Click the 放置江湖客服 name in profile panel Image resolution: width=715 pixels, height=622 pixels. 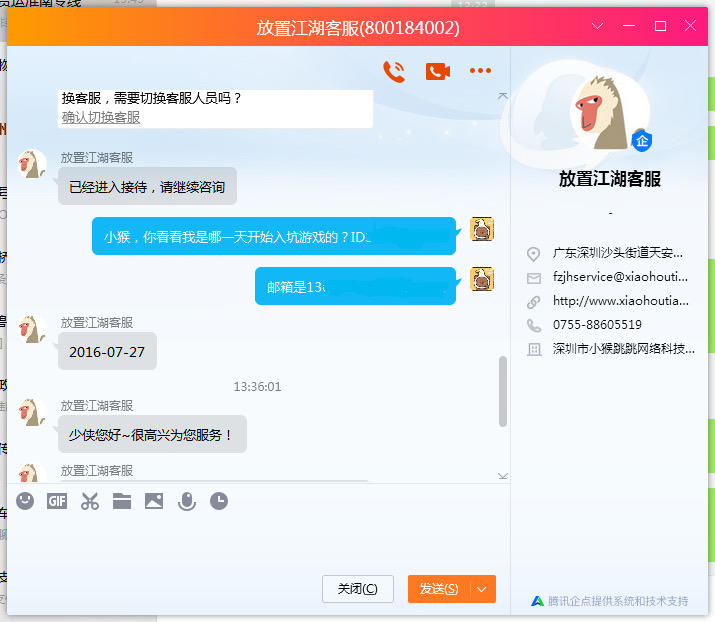click(x=610, y=179)
